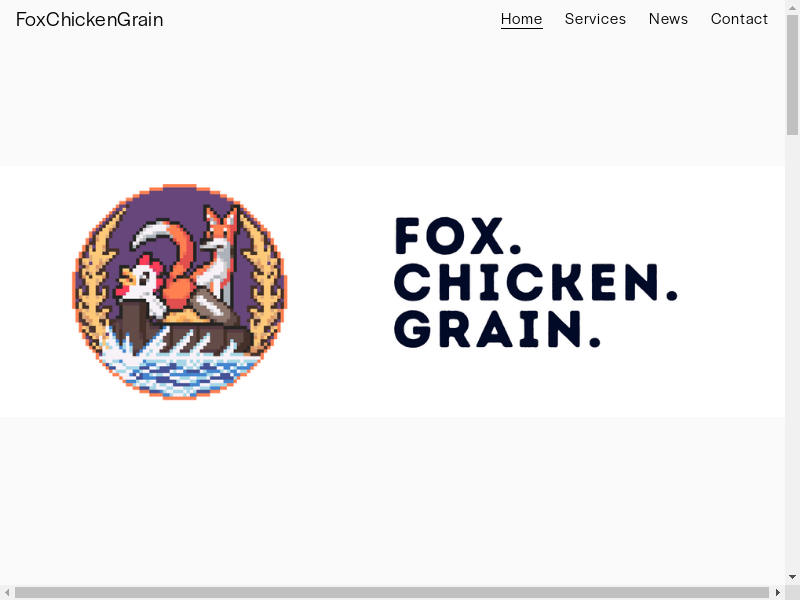
Task: Click the CHICKEN. headline word
Action: 536,282
